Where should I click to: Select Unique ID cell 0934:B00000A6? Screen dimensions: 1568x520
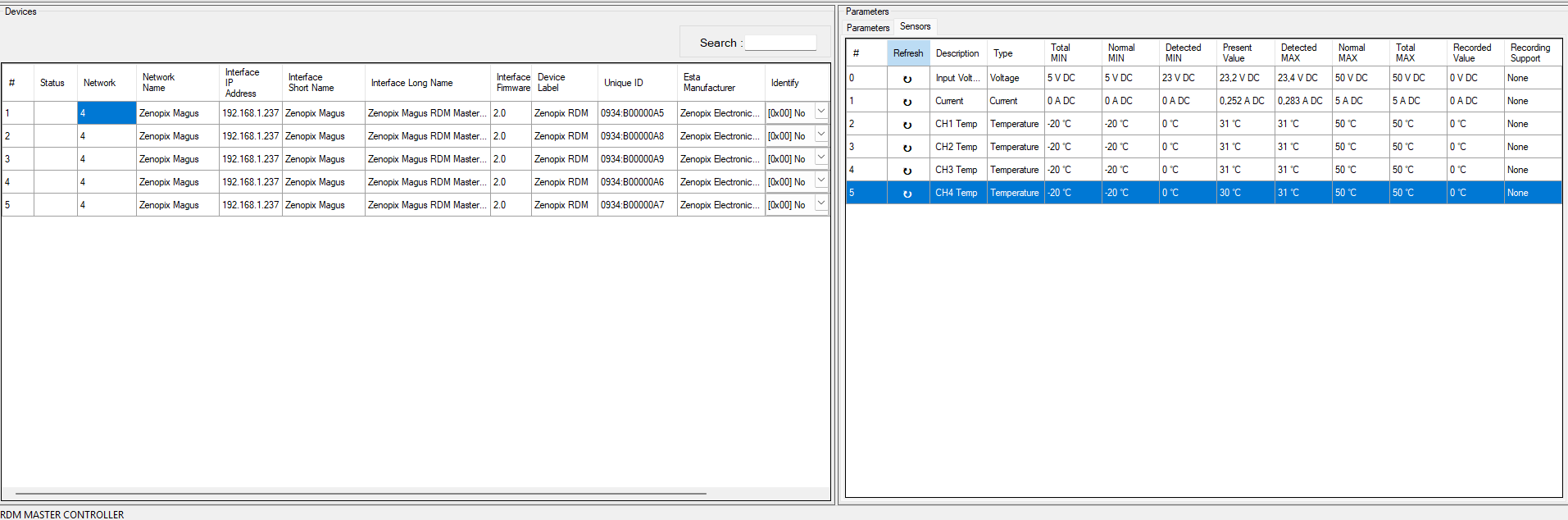[x=638, y=182]
